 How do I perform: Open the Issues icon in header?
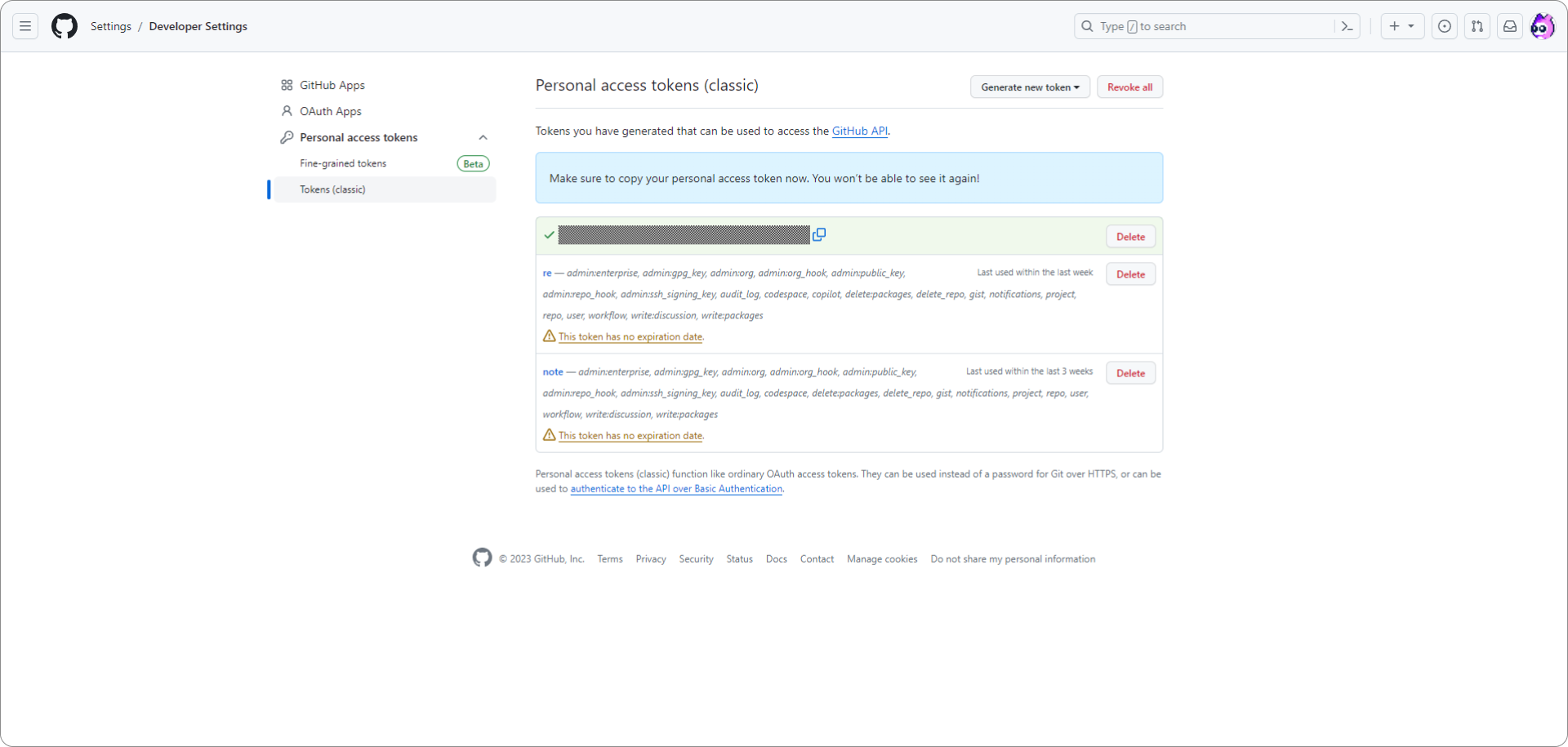tap(1445, 26)
